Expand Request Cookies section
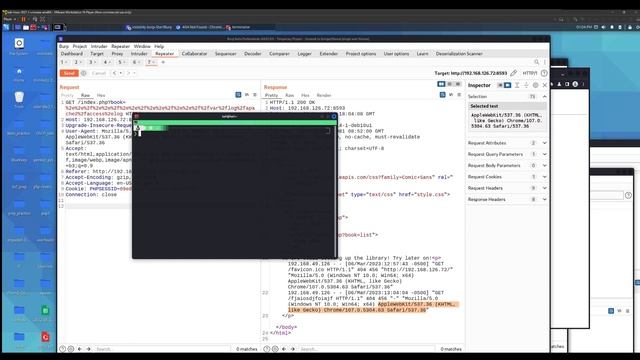 [x=544, y=177]
